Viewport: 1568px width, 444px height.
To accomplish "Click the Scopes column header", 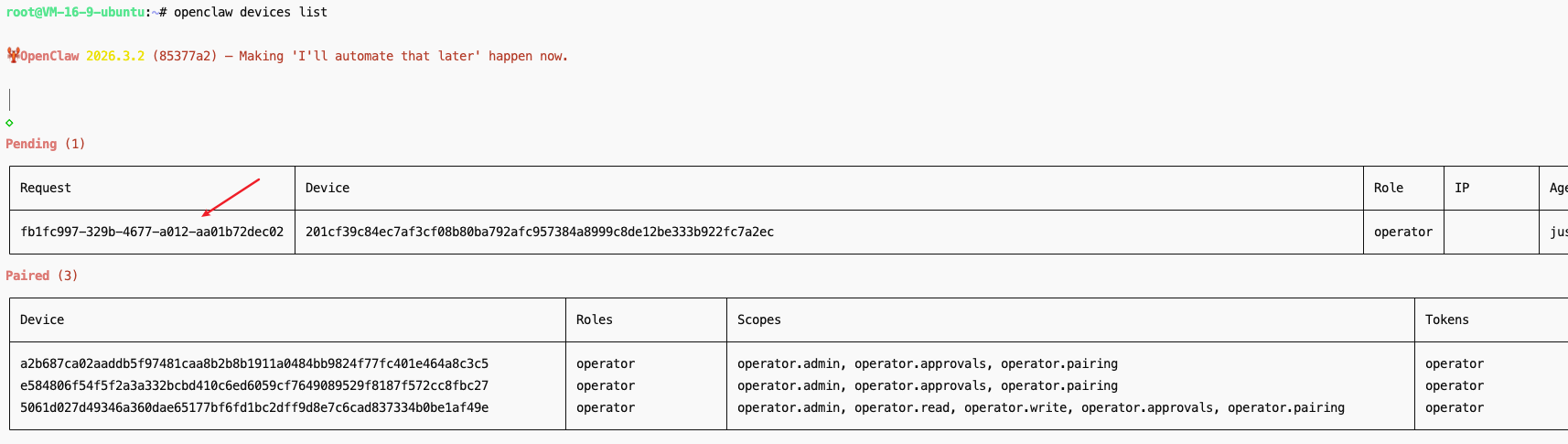I will (x=758, y=319).
